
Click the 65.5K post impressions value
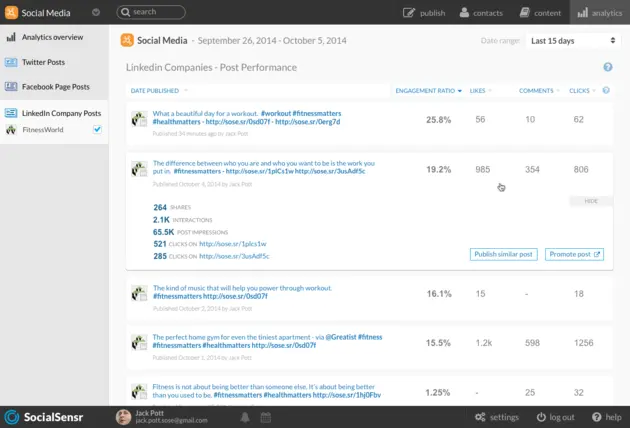pyautogui.click(x=163, y=232)
